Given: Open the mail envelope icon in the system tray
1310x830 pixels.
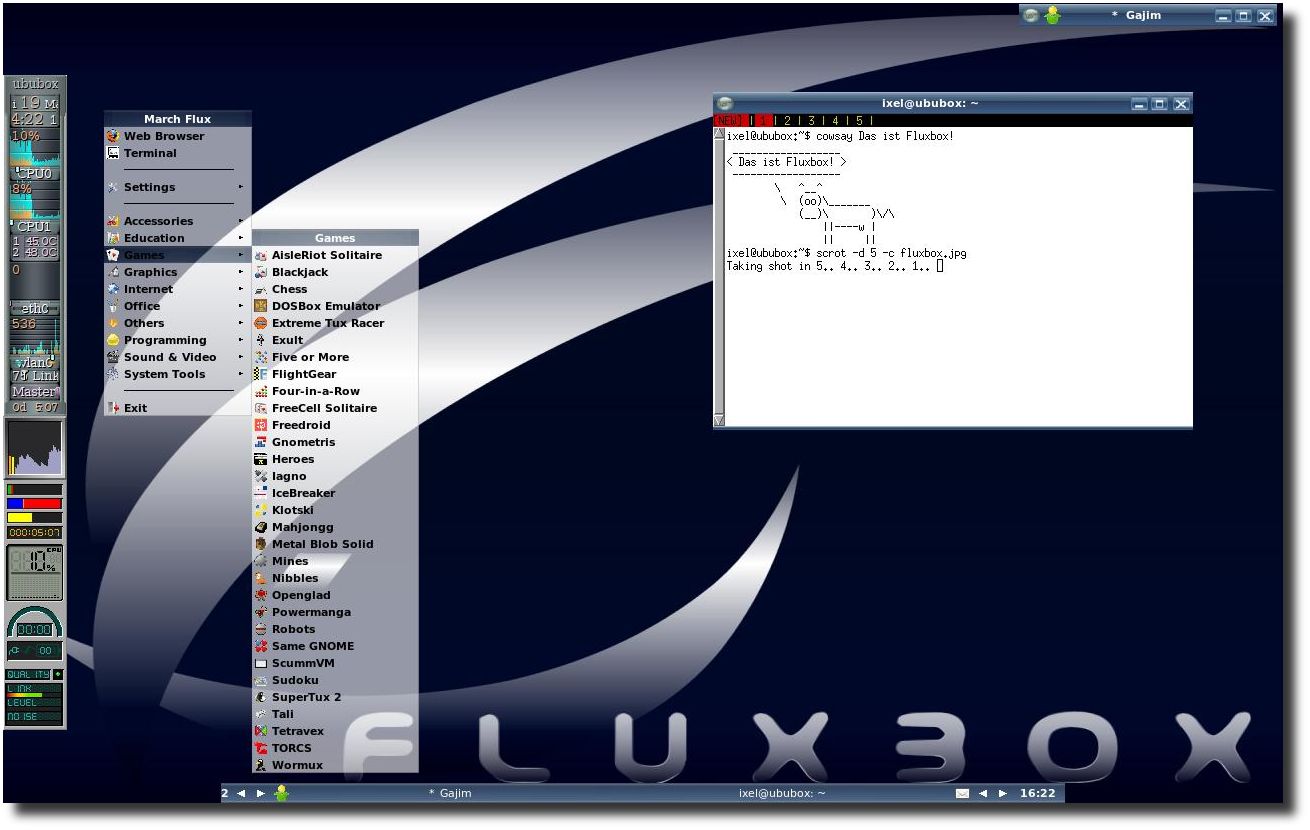Looking at the screenshot, I should (x=962, y=793).
